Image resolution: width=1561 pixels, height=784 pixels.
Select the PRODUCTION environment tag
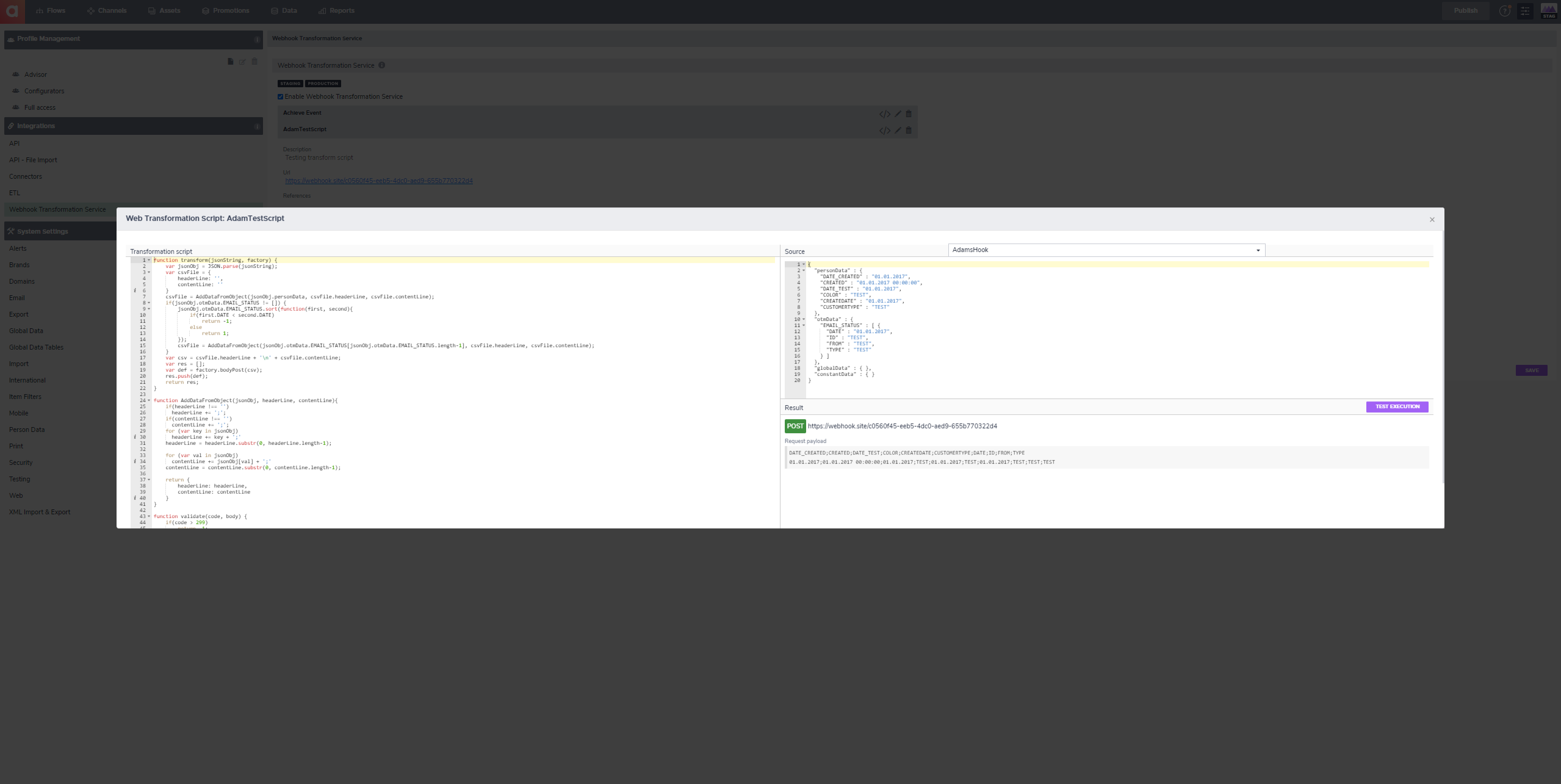(x=323, y=84)
